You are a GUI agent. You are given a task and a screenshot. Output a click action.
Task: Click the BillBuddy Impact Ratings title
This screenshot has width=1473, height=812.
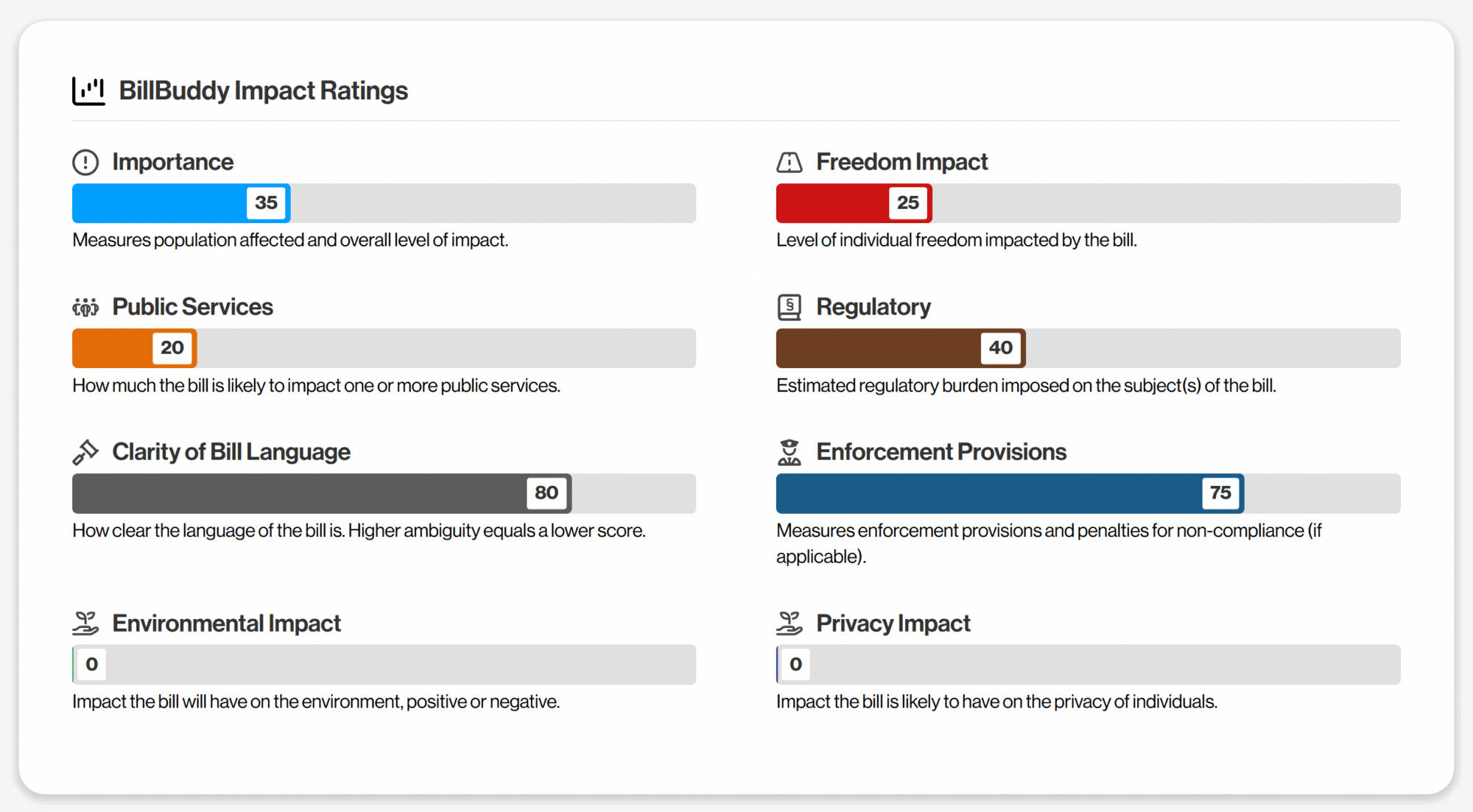point(264,91)
